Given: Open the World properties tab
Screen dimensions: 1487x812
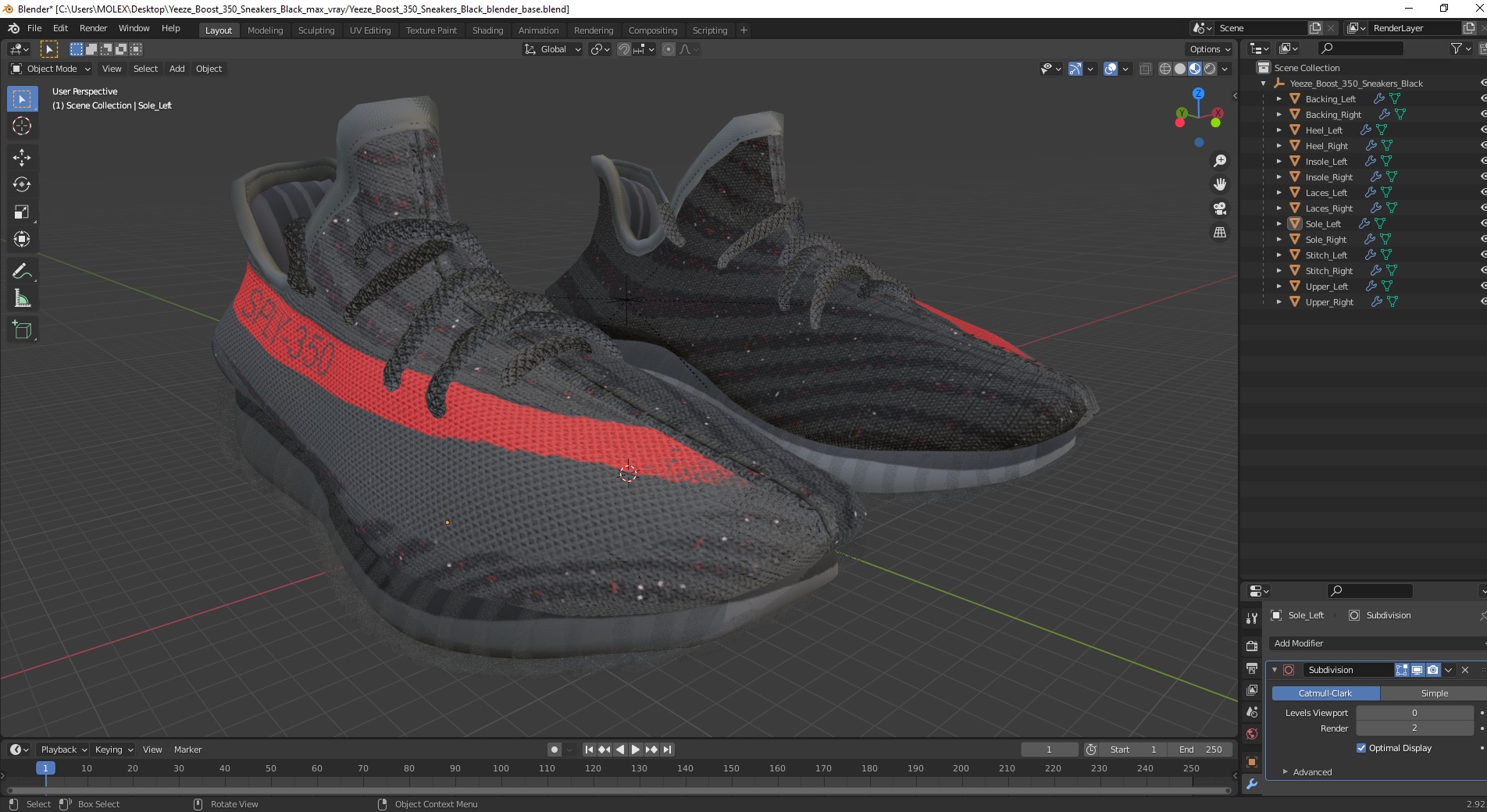Looking at the screenshot, I should [1252, 734].
